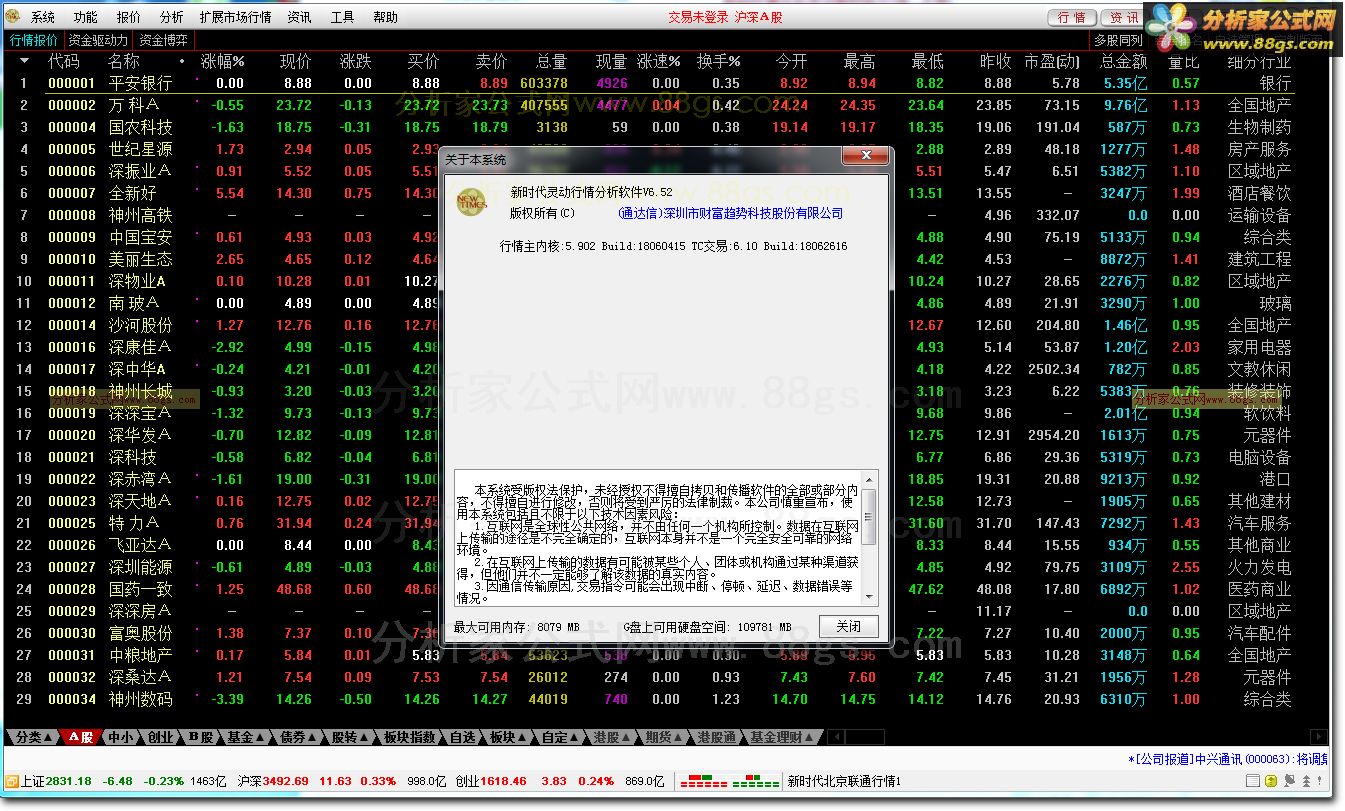Viewport: 1345px width, 811px height.
Task: Select the 创业 bottom tab
Action: tap(160, 737)
